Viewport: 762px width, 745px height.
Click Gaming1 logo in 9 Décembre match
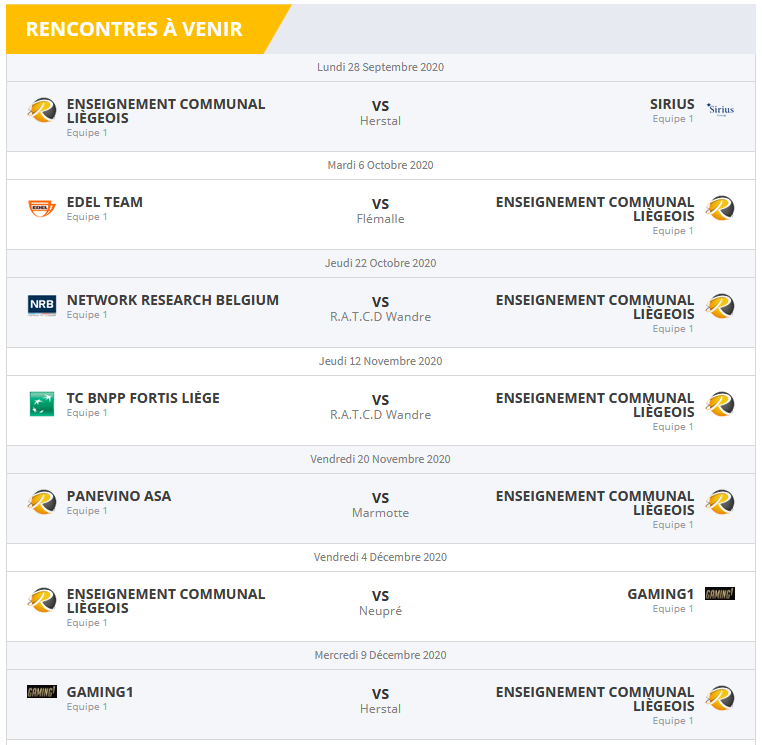[42, 692]
